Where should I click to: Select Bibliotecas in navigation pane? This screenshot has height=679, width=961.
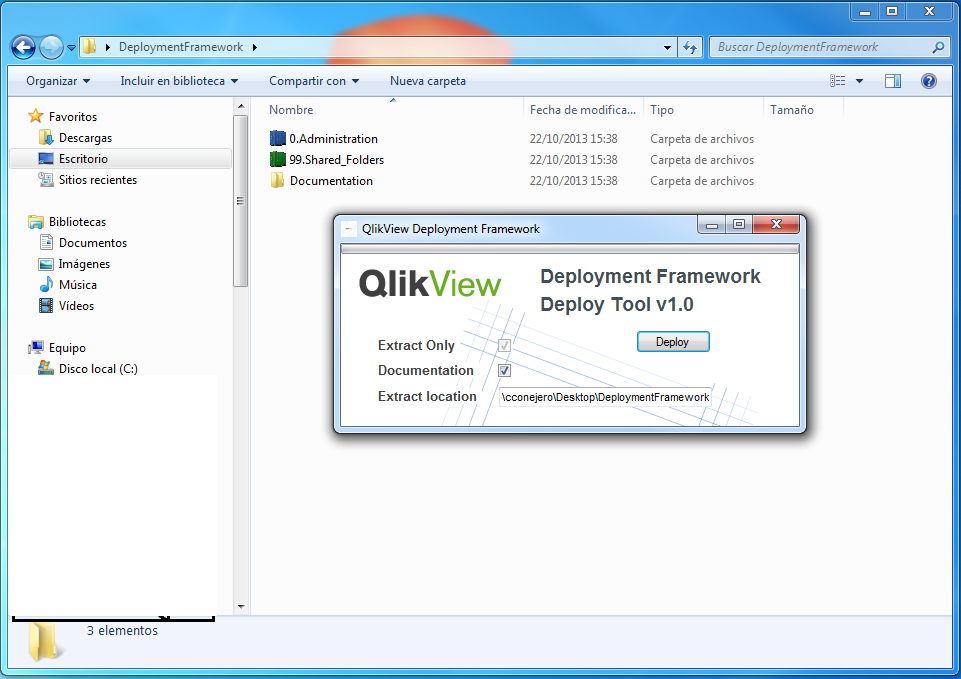77,222
